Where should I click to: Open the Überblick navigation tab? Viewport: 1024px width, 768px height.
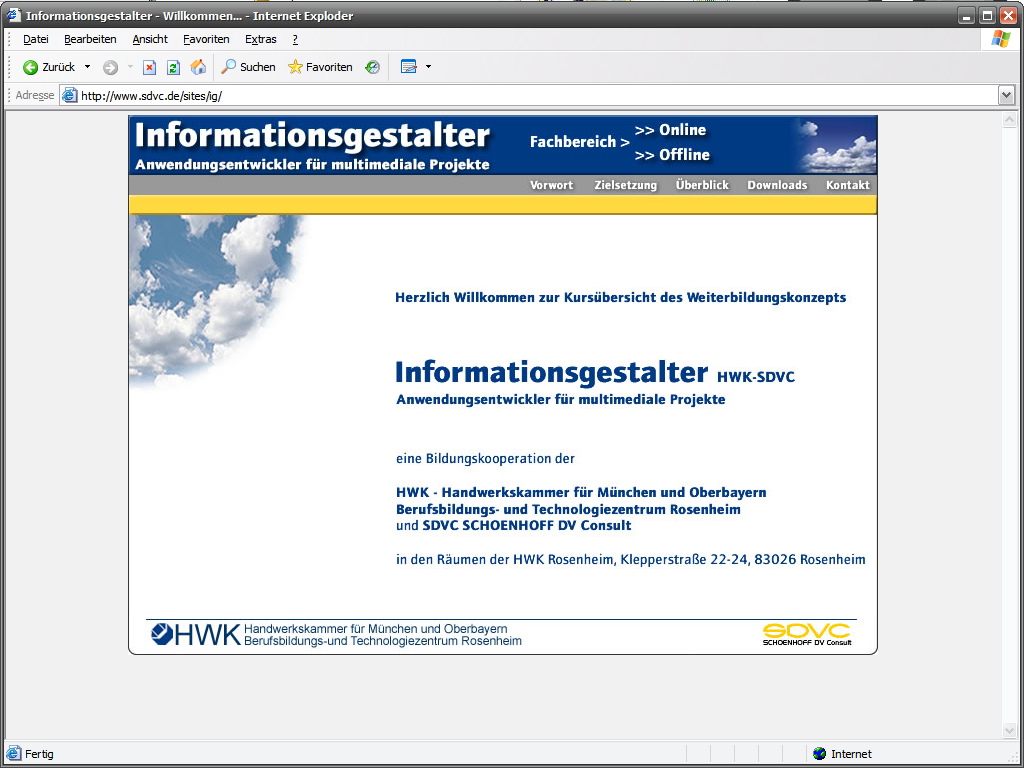[702, 185]
